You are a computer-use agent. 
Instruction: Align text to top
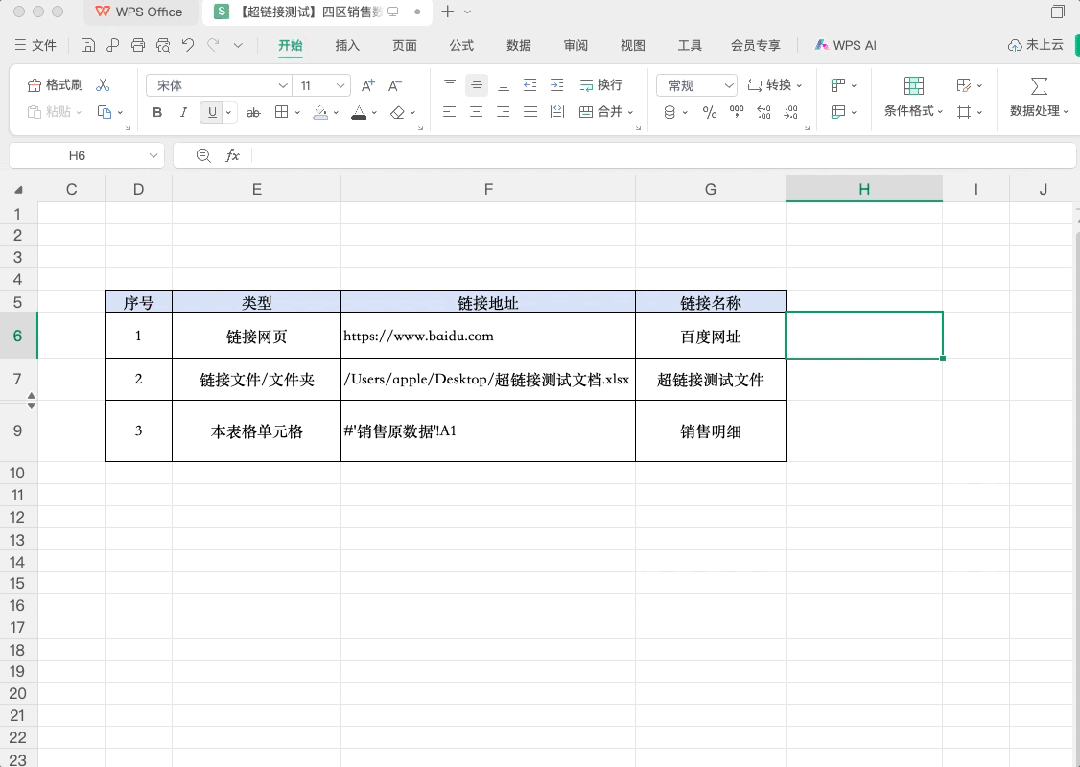tap(450, 85)
